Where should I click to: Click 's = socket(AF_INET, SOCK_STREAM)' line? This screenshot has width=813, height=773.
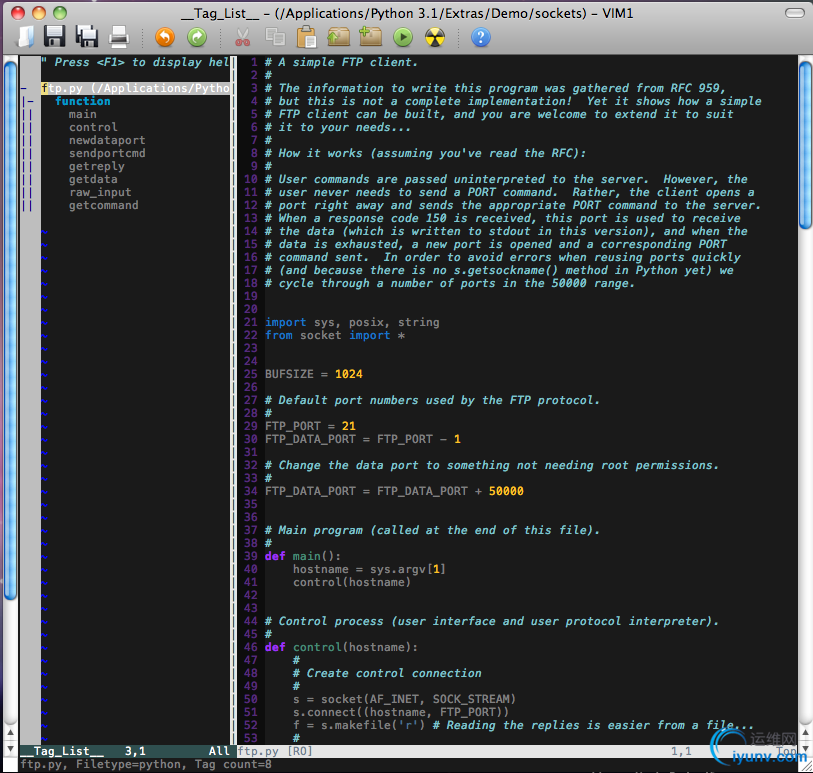tap(404, 699)
